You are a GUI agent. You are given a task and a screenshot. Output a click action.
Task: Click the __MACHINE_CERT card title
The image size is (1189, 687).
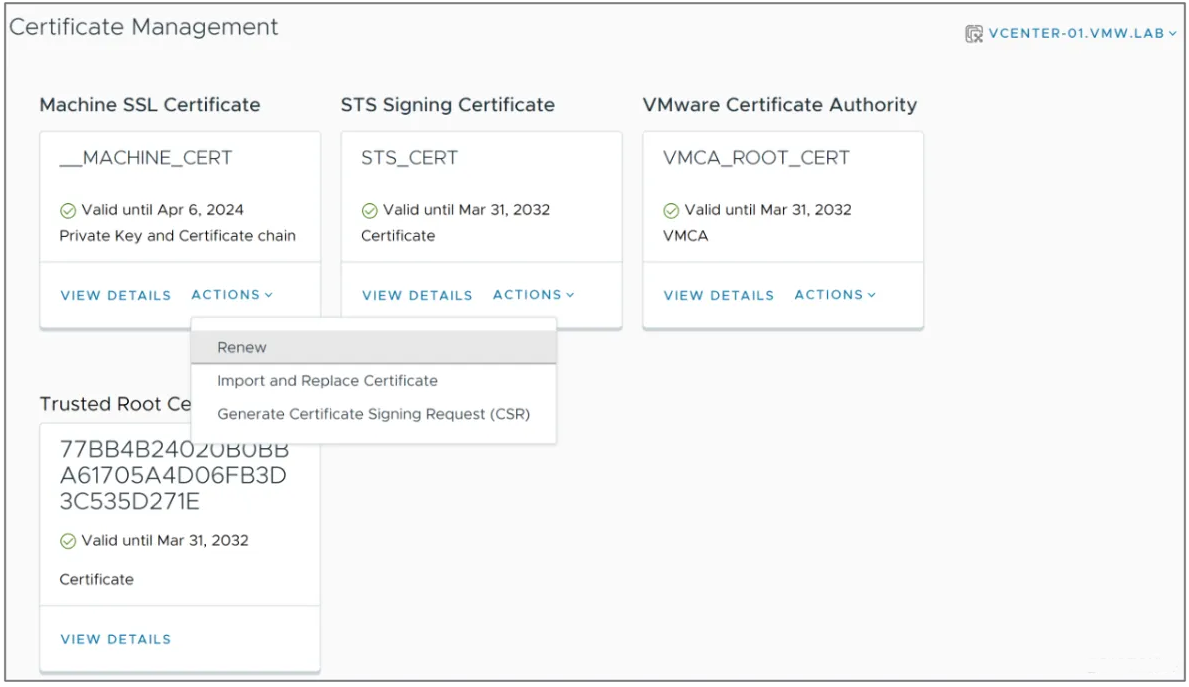tap(146, 158)
